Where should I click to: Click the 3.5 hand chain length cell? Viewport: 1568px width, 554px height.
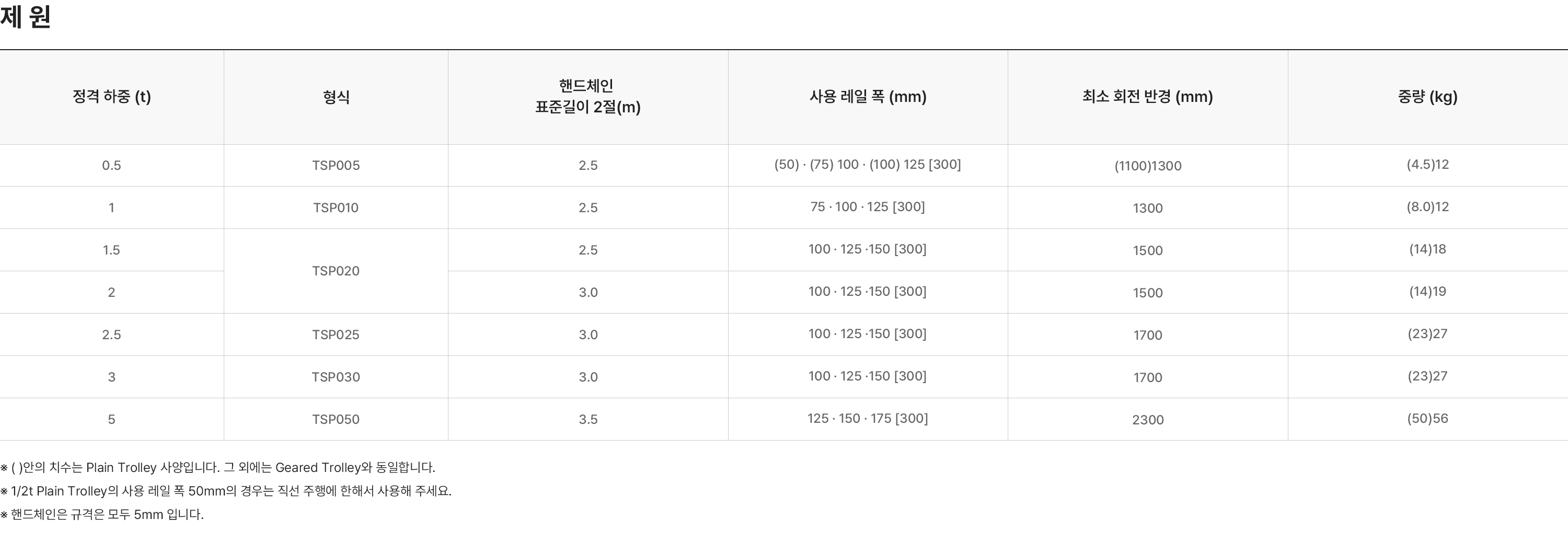coord(587,420)
